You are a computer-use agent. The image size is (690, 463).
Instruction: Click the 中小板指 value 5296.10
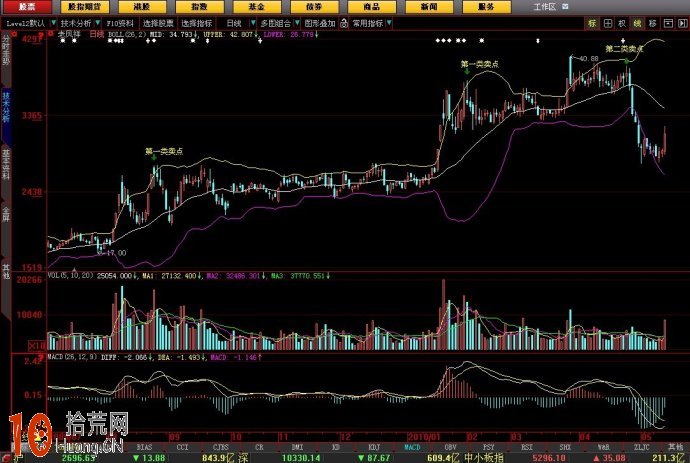pyautogui.click(x=548, y=458)
